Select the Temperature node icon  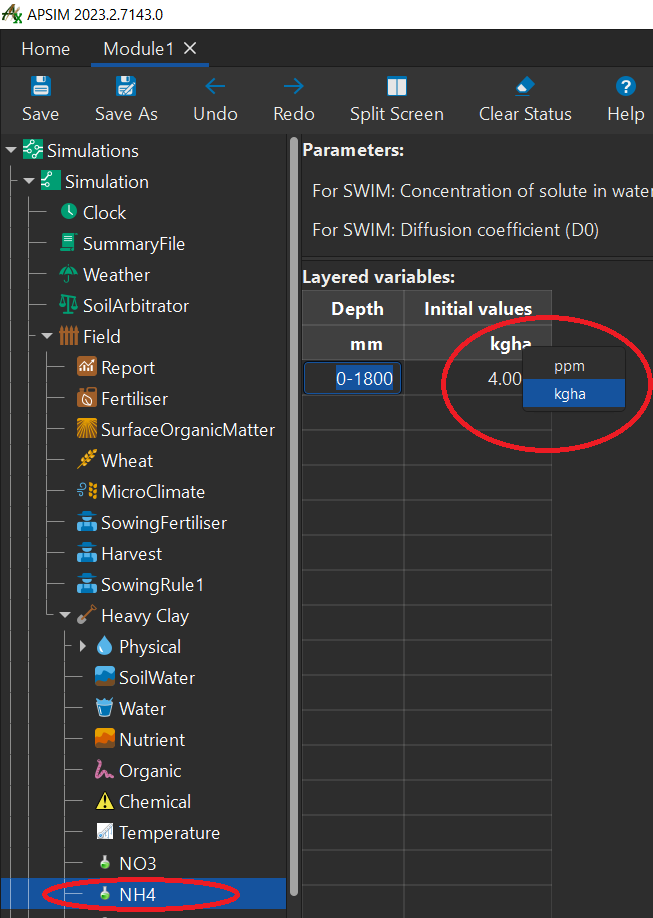click(x=104, y=831)
